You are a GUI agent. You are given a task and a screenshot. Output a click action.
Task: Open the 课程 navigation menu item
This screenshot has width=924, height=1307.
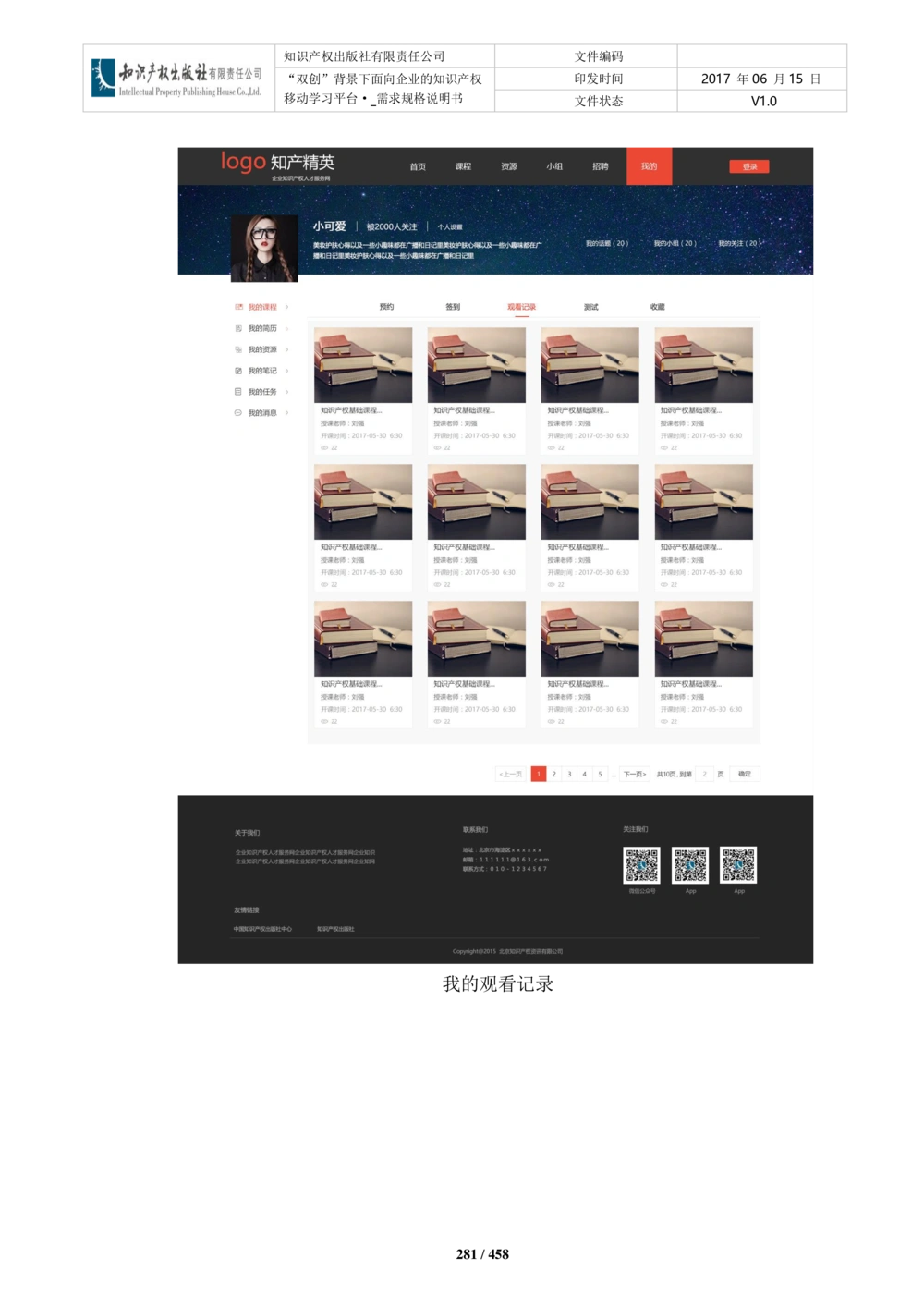(463, 166)
